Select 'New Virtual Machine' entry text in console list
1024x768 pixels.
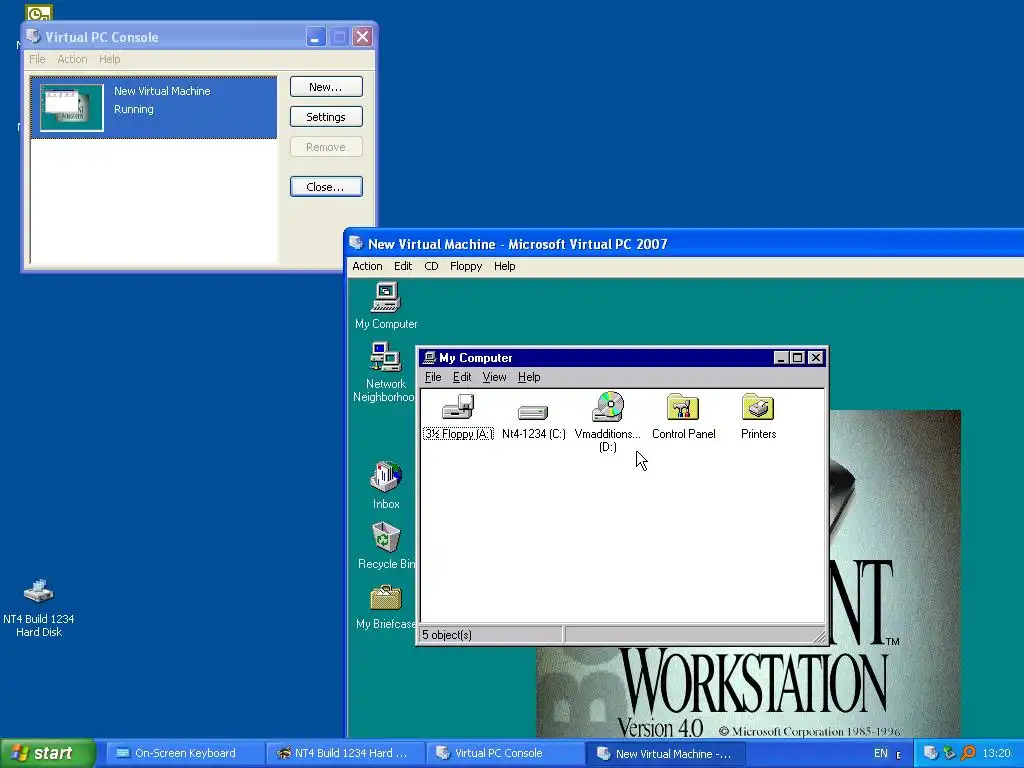[x=162, y=91]
